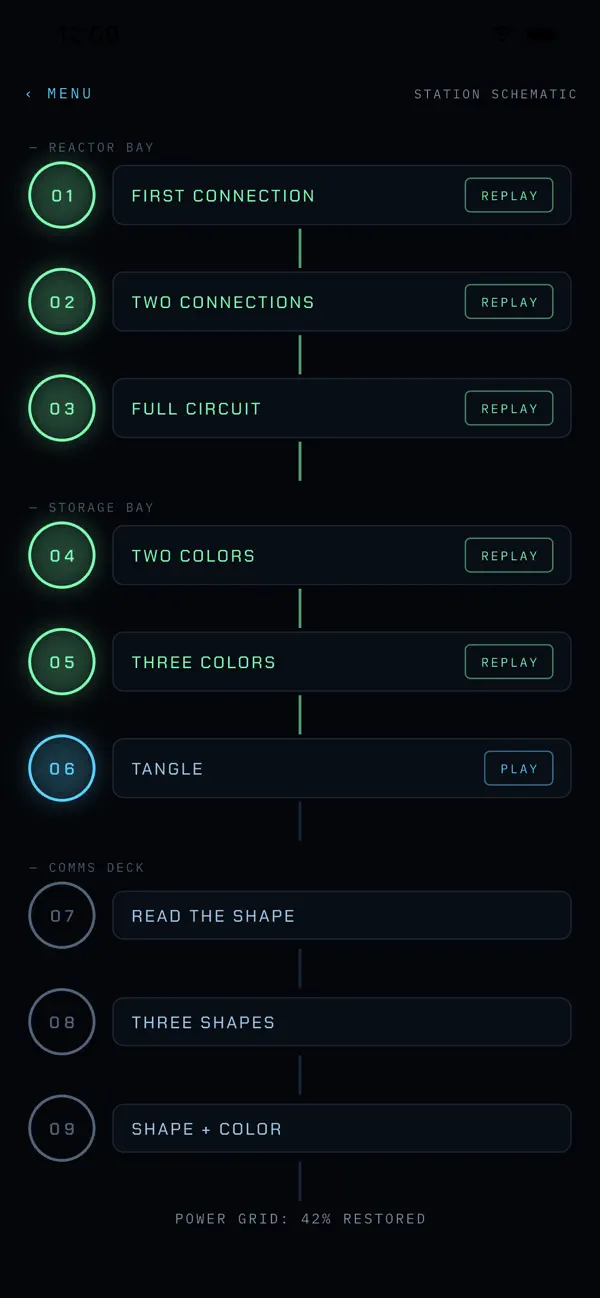Replay the Two Connections level
Screen dimensions: 600x1298
tap(509, 302)
